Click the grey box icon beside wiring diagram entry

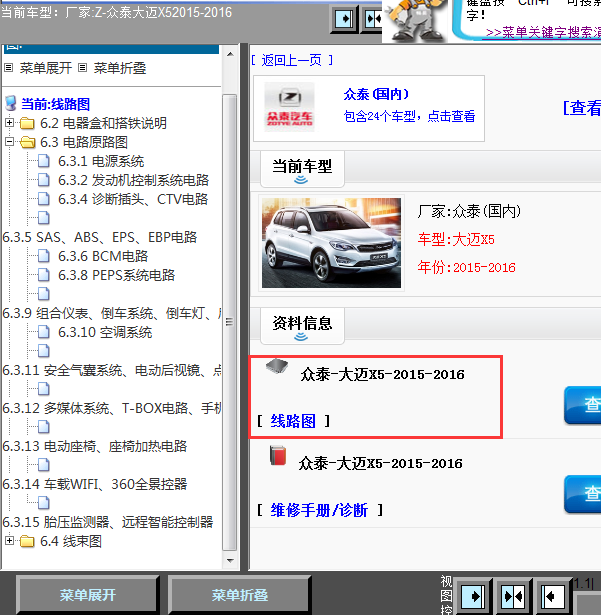(277, 366)
